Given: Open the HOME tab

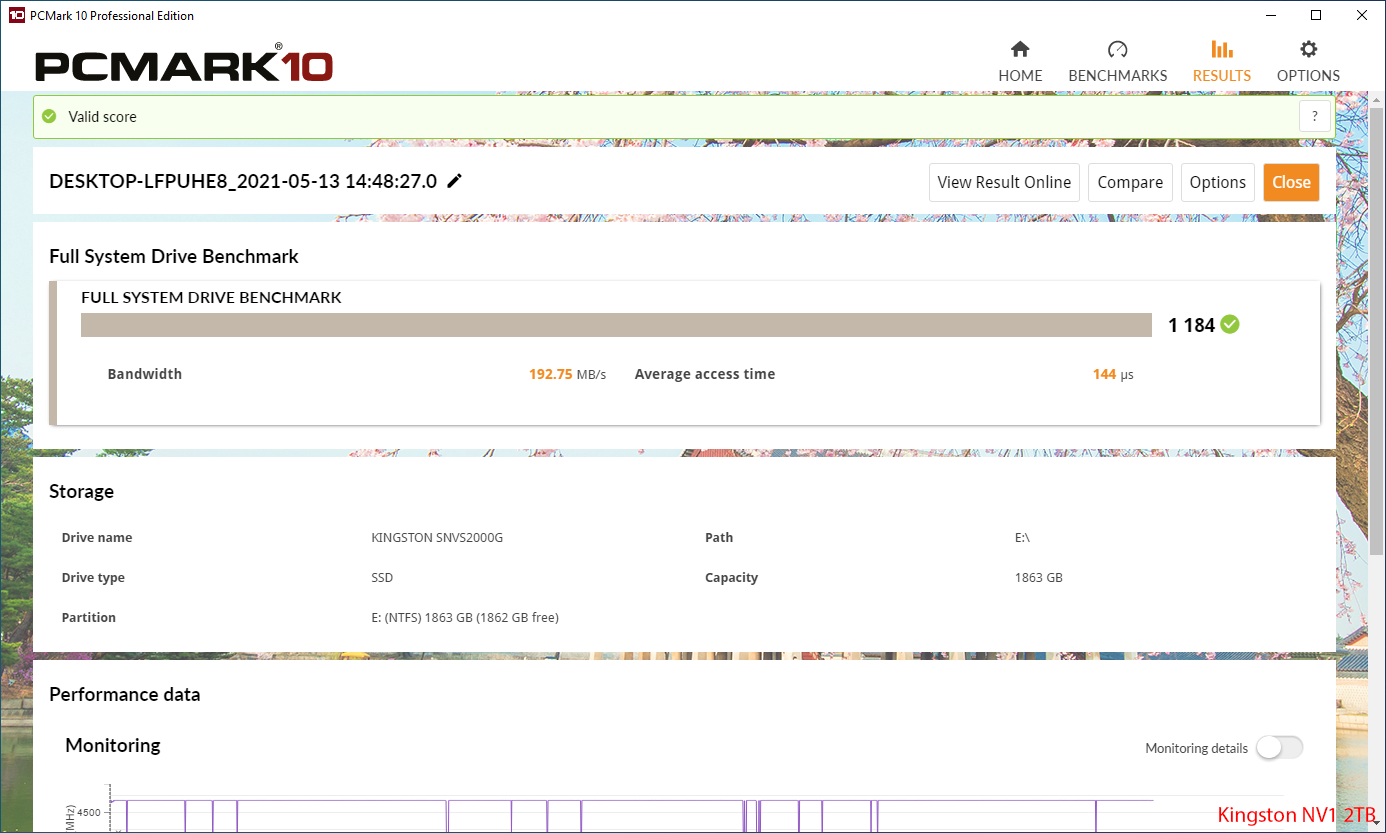Looking at the screenshot, I should tap(1020, 62).
